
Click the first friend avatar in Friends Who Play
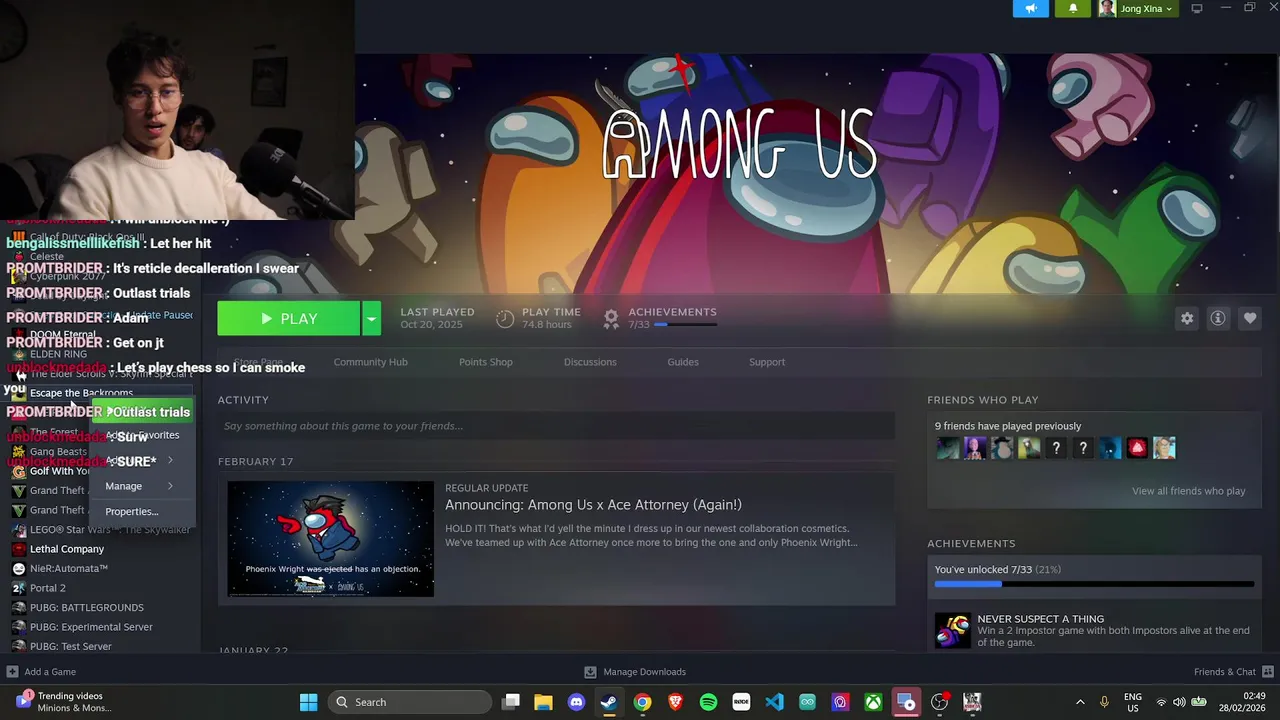[948, 448]
